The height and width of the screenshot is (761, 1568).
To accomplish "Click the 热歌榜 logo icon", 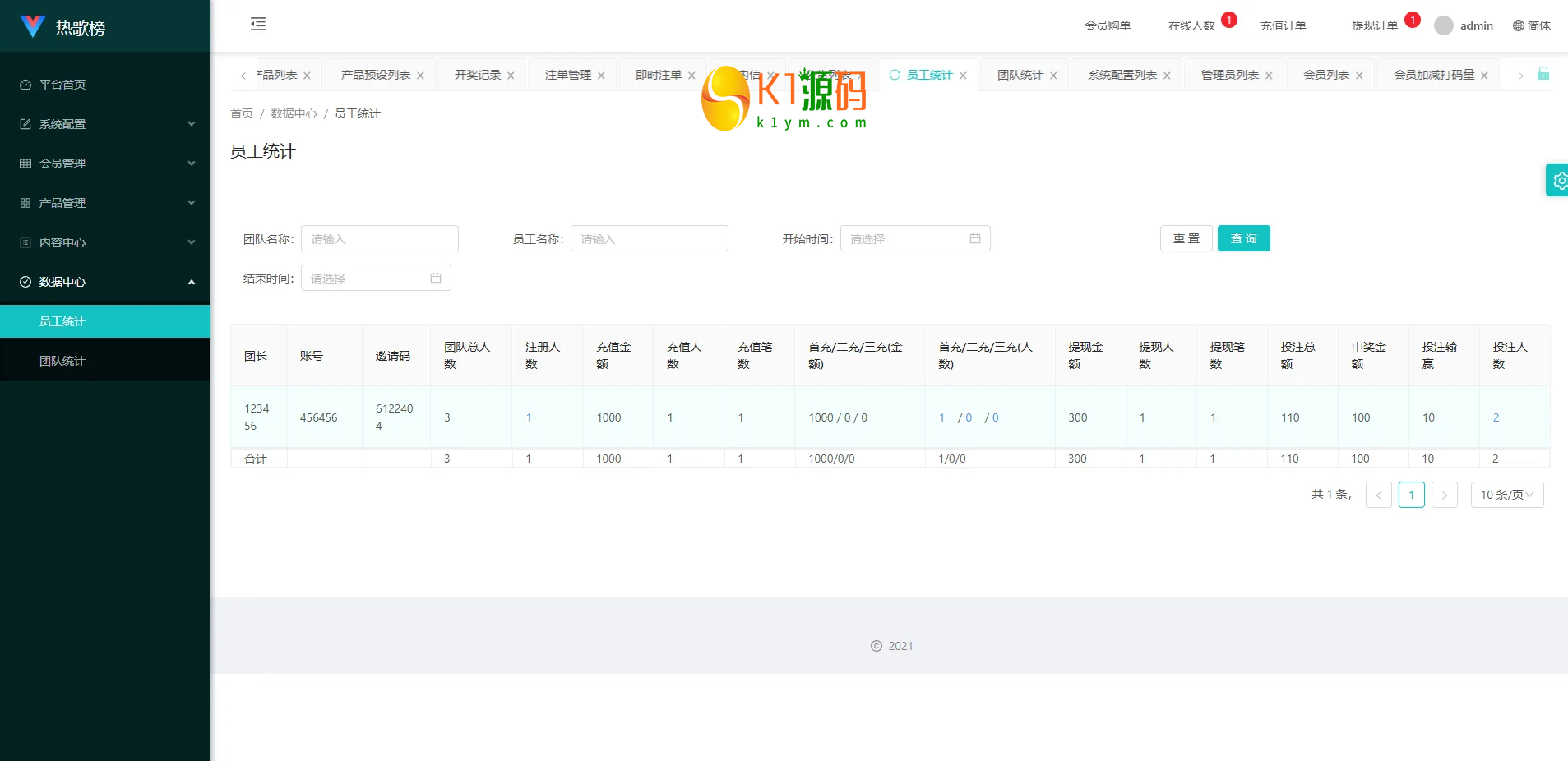I will click(x=32, y=26).
